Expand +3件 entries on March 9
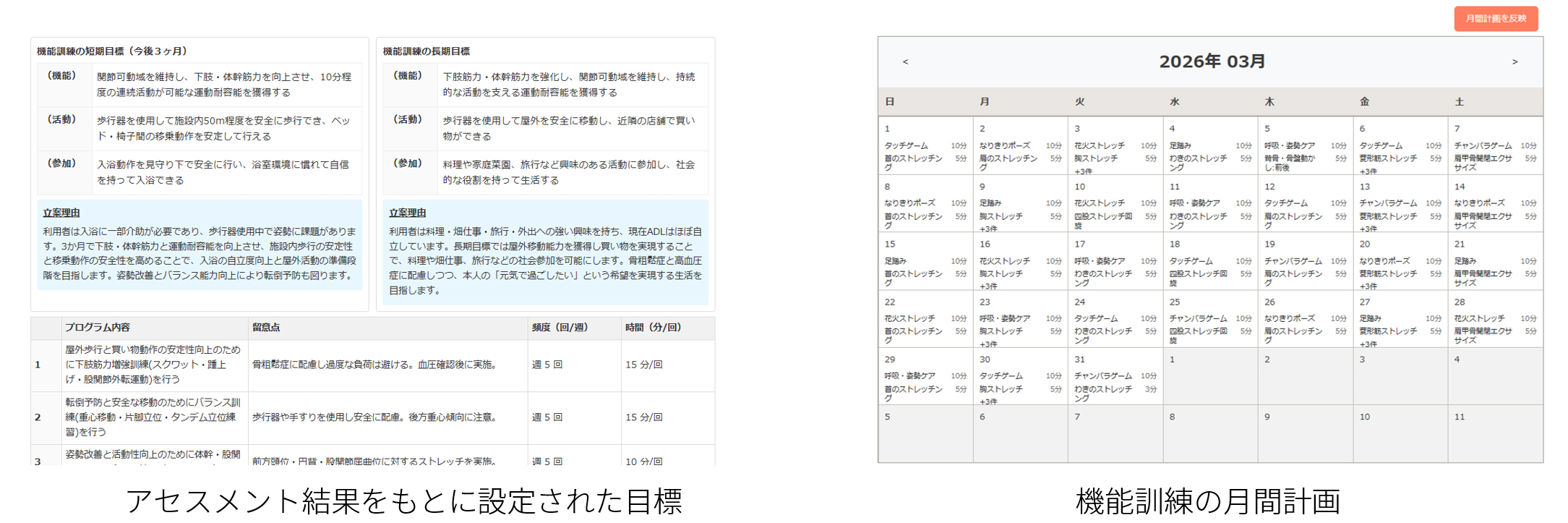 click(x=988, y=229)
